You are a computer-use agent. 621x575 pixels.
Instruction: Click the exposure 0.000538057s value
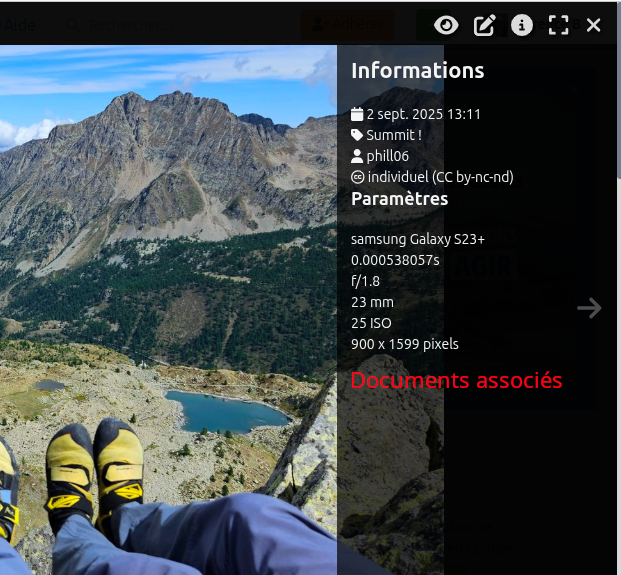pyautogui.click(x=395, y=260)
